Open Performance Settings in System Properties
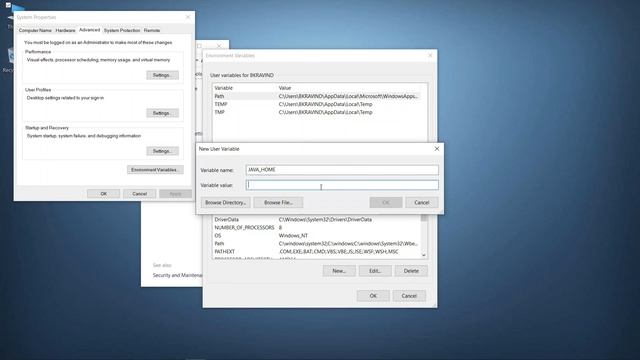Viewport: 640px width, 360px height. (162, 75)
